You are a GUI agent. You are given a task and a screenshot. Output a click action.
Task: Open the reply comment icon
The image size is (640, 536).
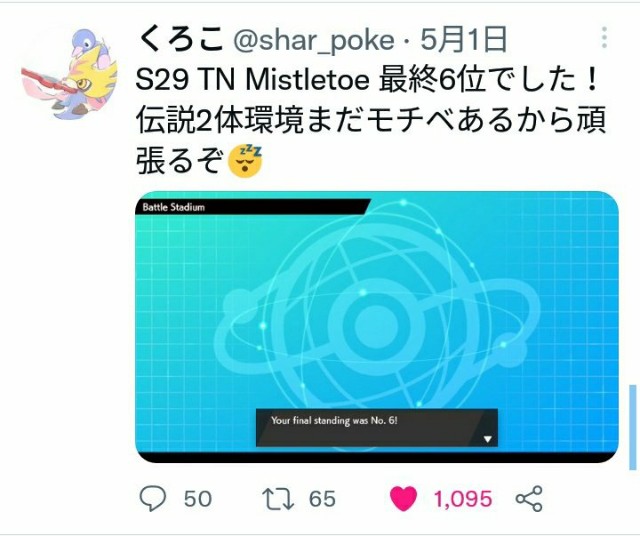[x=153, y=498]
